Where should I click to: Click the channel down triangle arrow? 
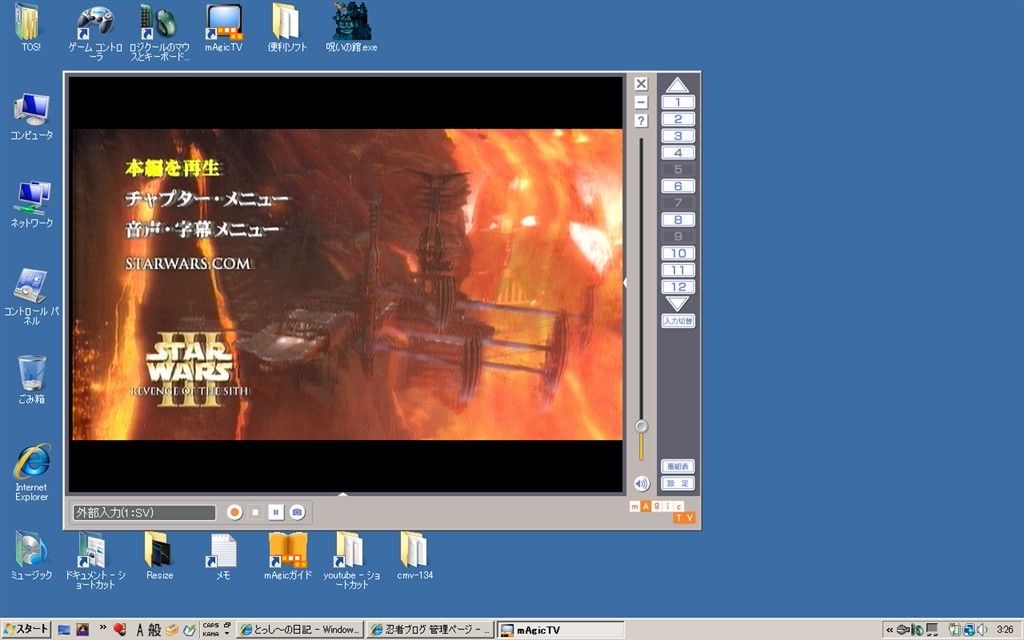coord(677,304)
